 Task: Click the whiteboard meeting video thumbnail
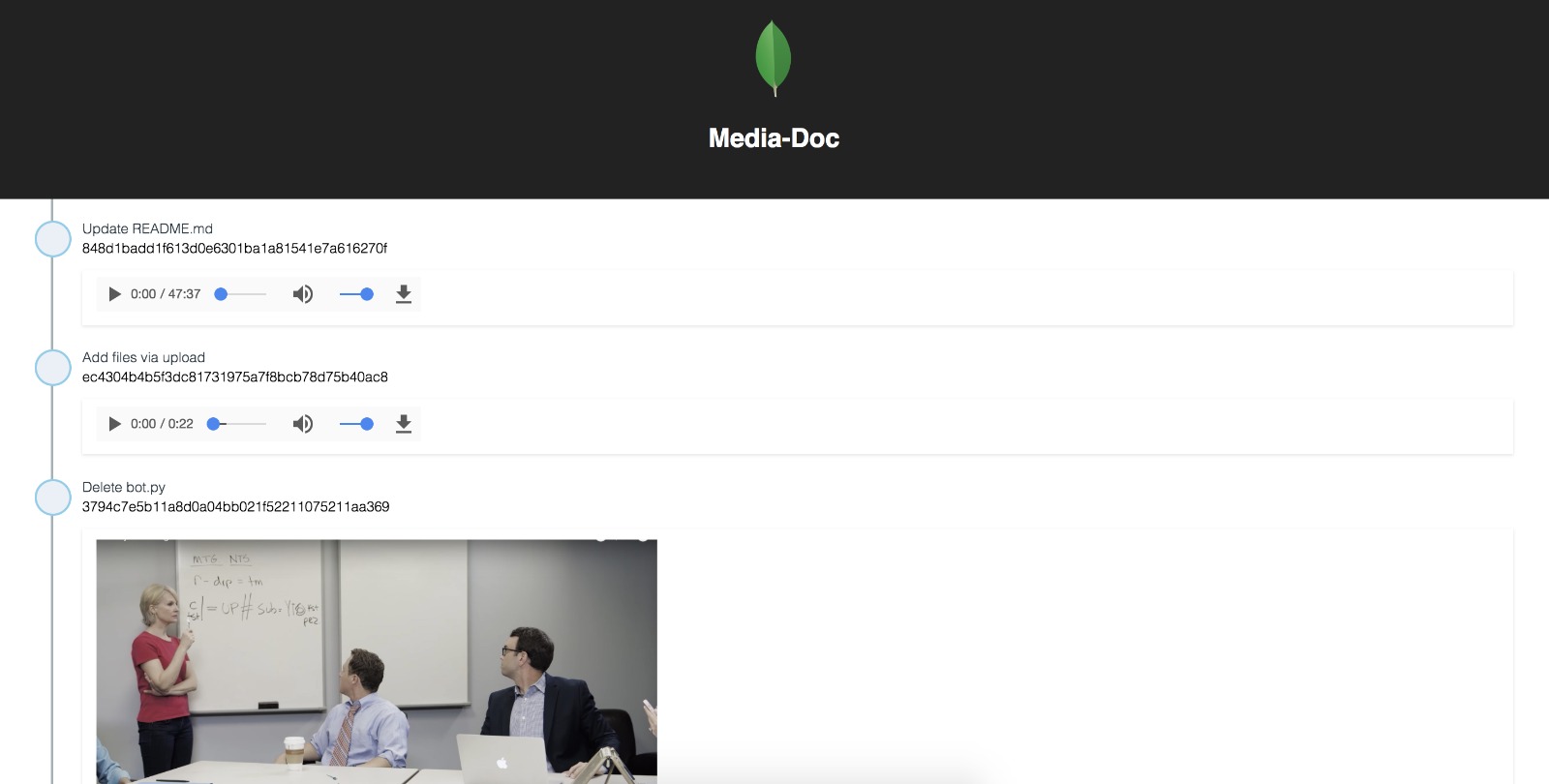pyautogui.click(x=377, y=661)
